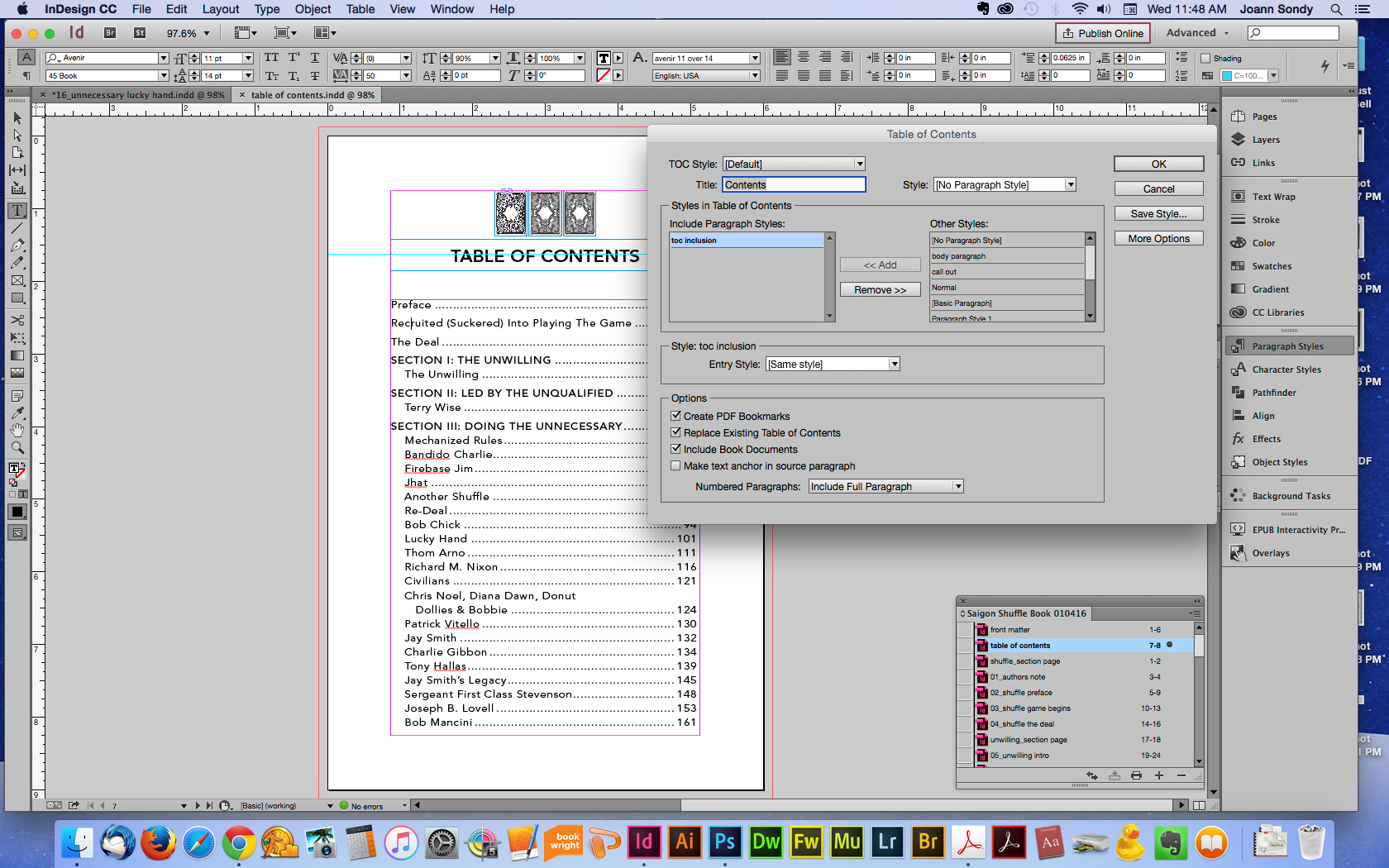Screen dimensions: 1389x868
Task: Click the More Options button
Action: [1158, 238]
